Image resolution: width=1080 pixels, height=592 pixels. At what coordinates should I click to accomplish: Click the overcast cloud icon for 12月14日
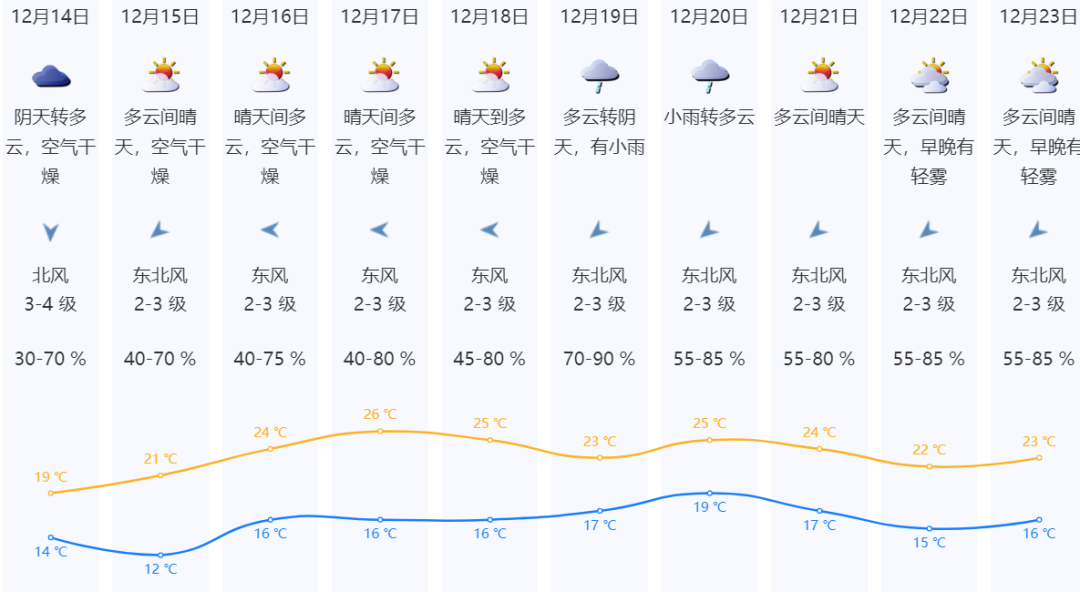point(50,75)
